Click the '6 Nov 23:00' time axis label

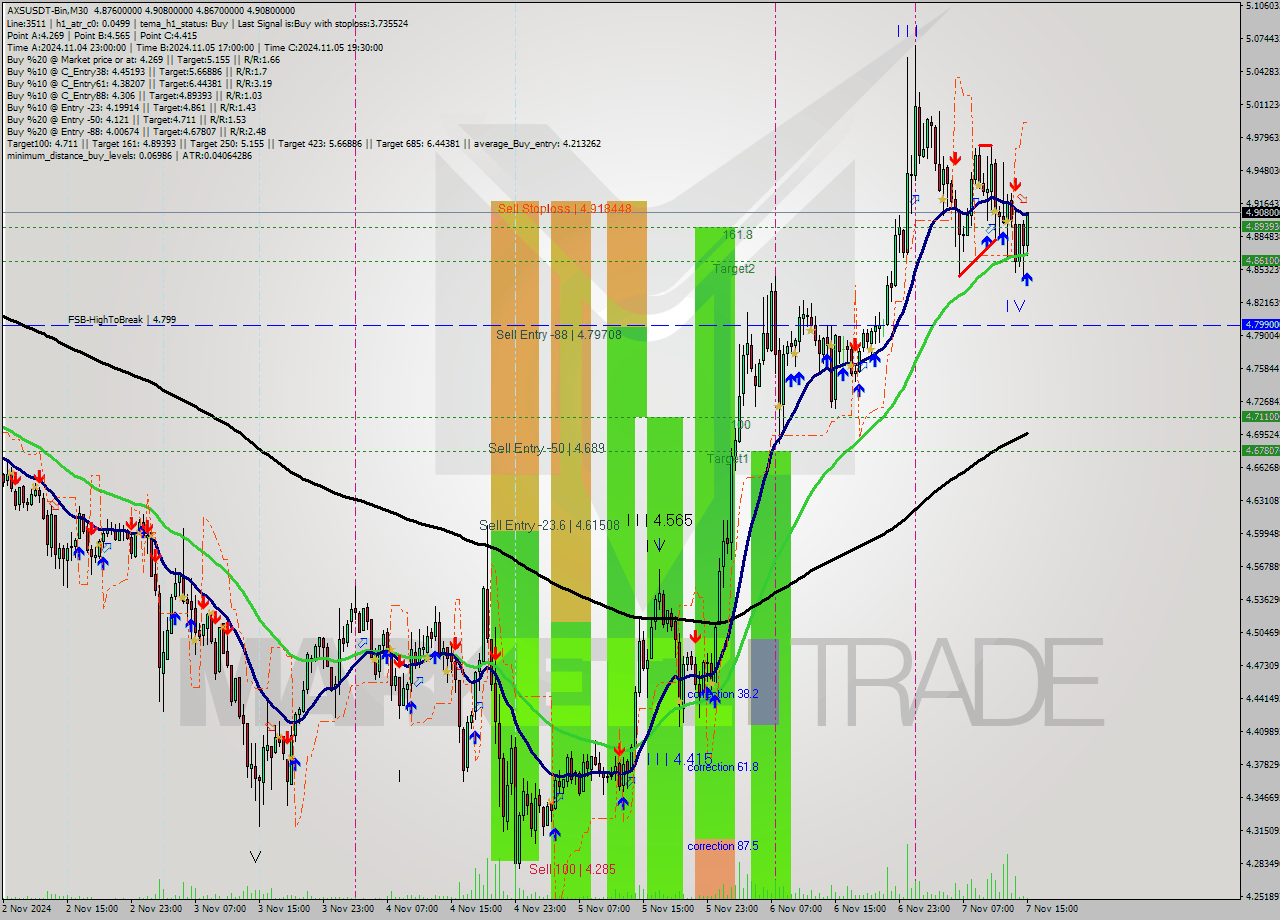(924, 909)
